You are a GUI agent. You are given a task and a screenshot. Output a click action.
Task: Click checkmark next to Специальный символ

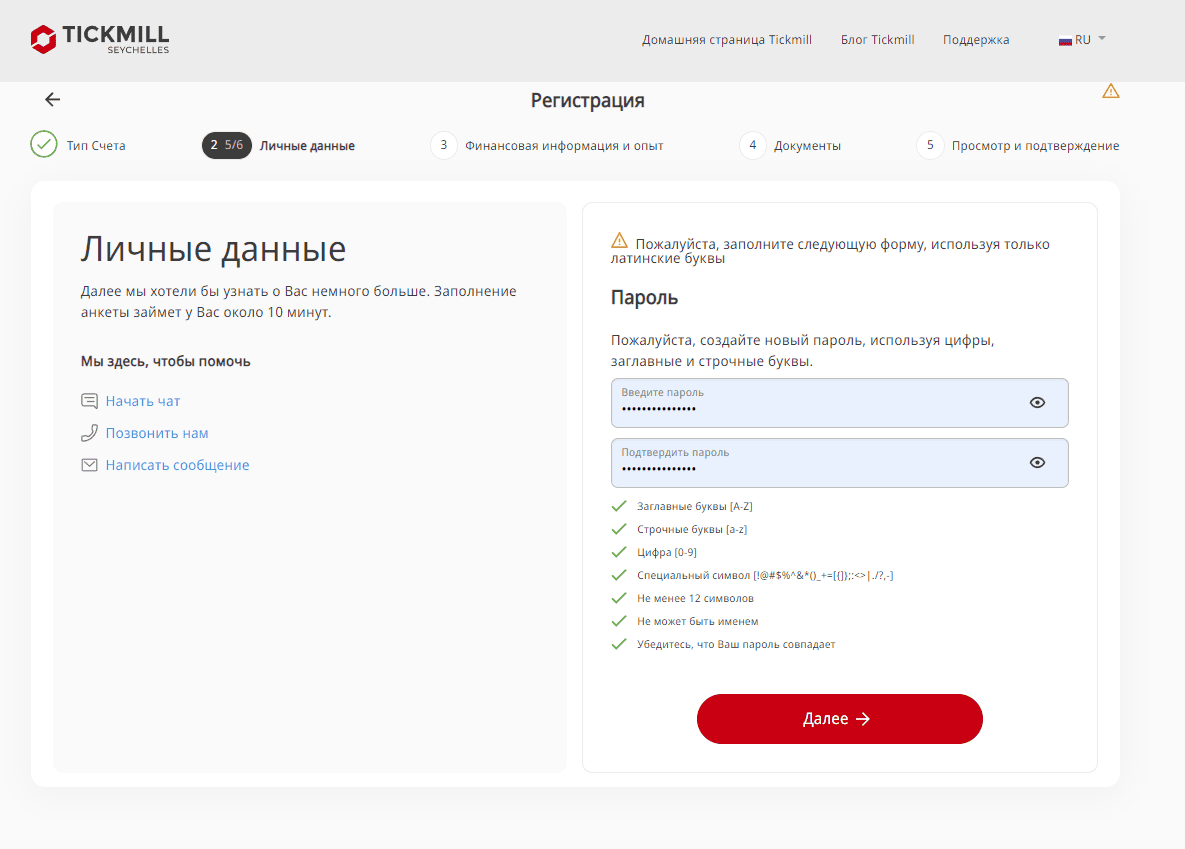pos(619,575)
